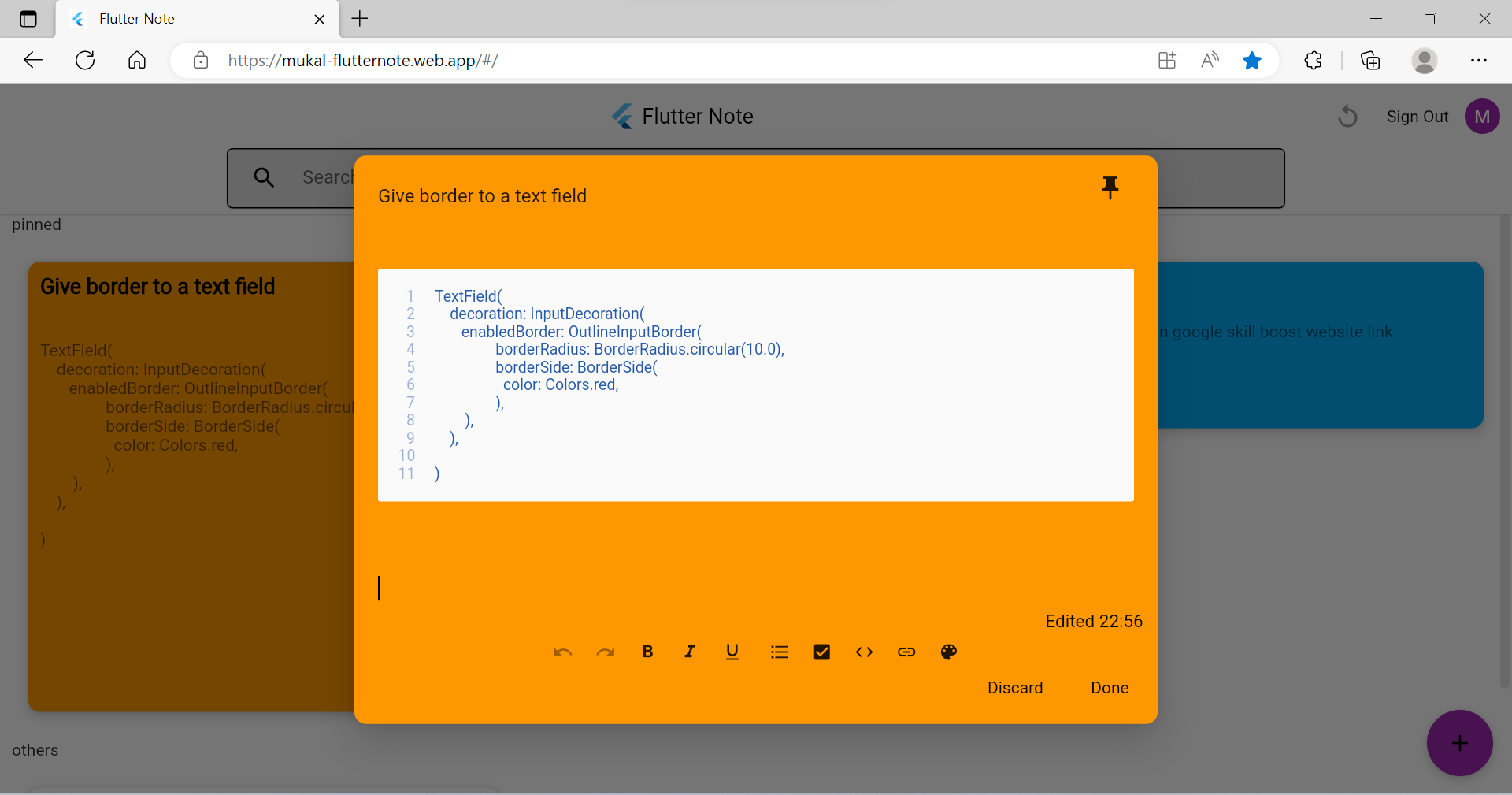Viewport: 1512px width, 795px height.
Task: Click the address bar URL
Action: [x=362, y=60]
